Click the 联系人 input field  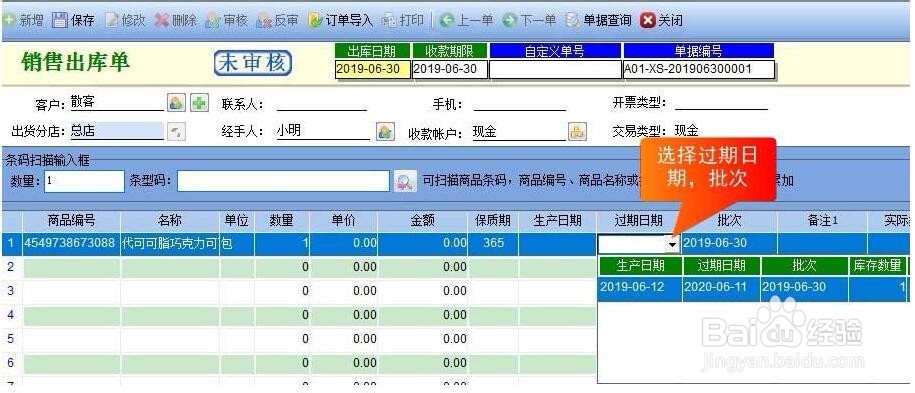[x=322, y=103]
